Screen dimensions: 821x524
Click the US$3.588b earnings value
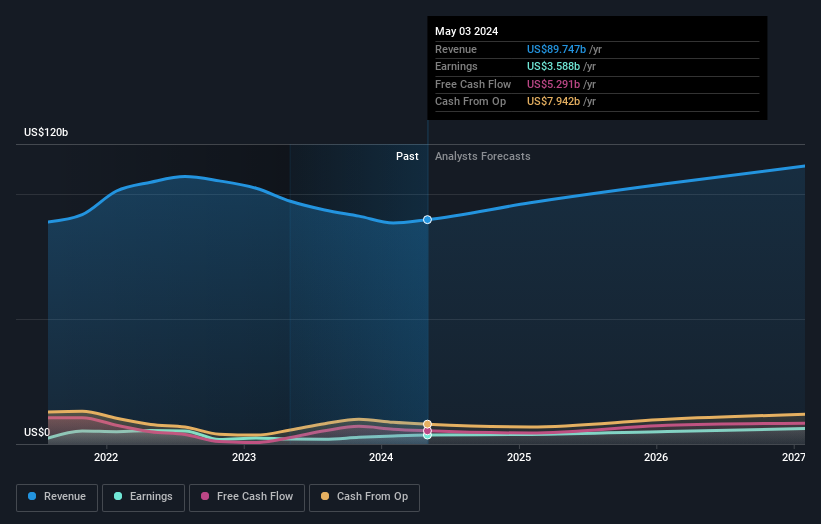pyautogui.click(x=553, y=66)
